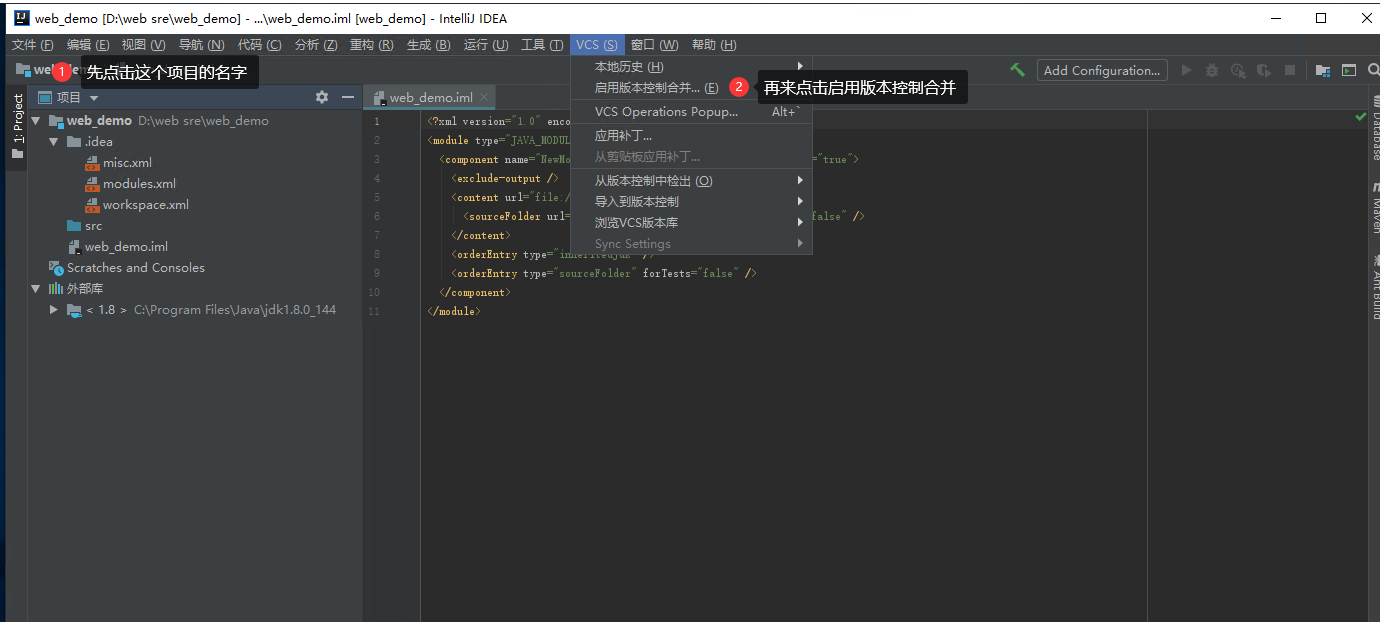The image size is (1380, 622).
Task: Select modules.xml in the project tree
Action: pyautogui.click(x=139, y=184)
